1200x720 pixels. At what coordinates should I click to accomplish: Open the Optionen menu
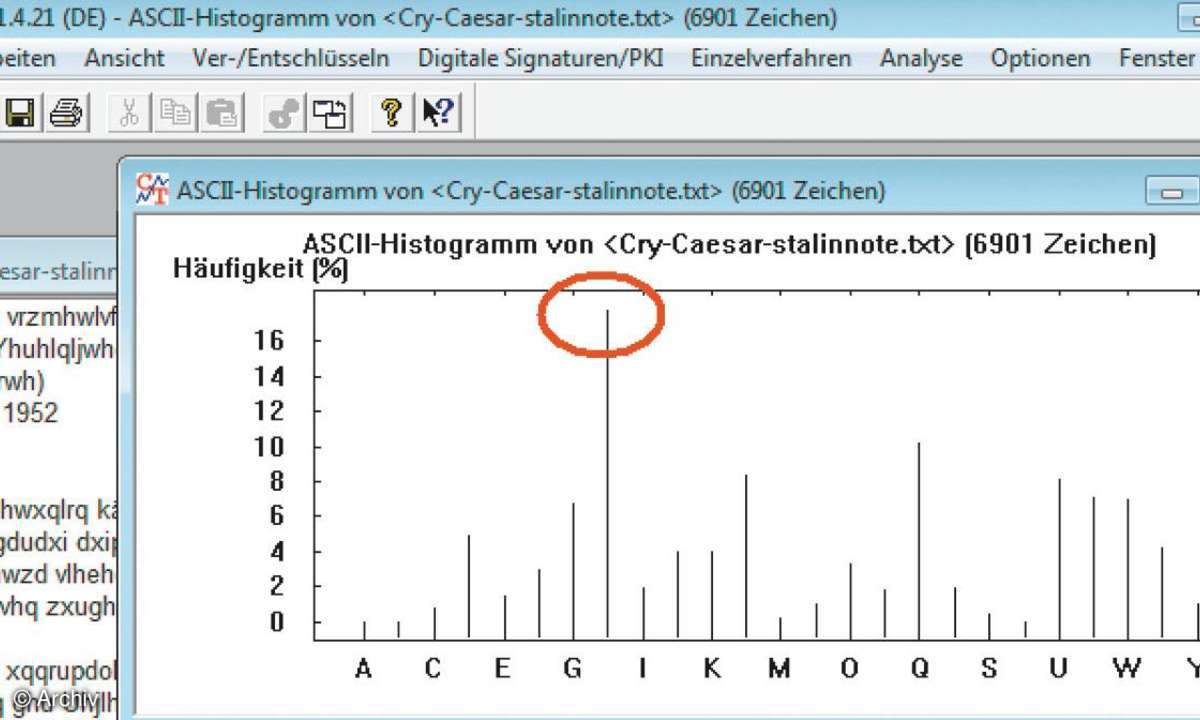coord(1040,59)
